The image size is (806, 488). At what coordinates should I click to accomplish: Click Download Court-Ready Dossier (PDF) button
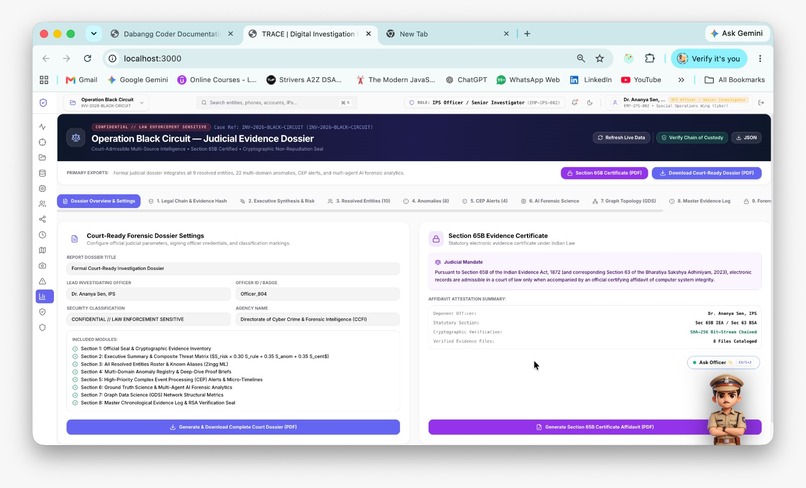click(x=707, y=173)
